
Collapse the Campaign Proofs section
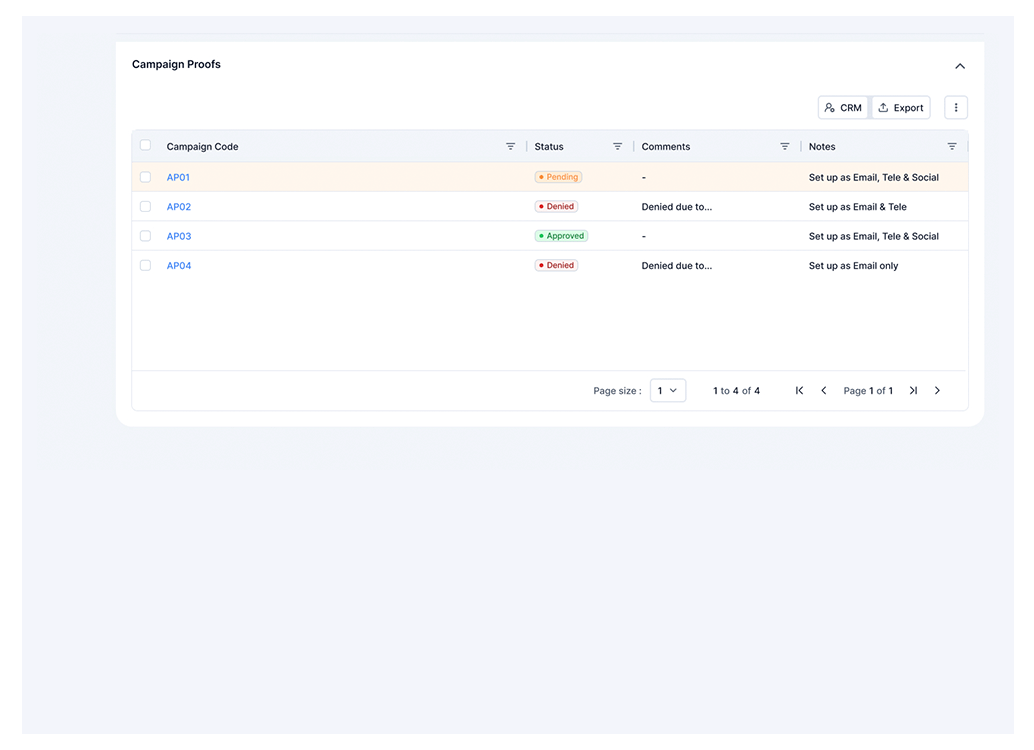pos(960,66)
